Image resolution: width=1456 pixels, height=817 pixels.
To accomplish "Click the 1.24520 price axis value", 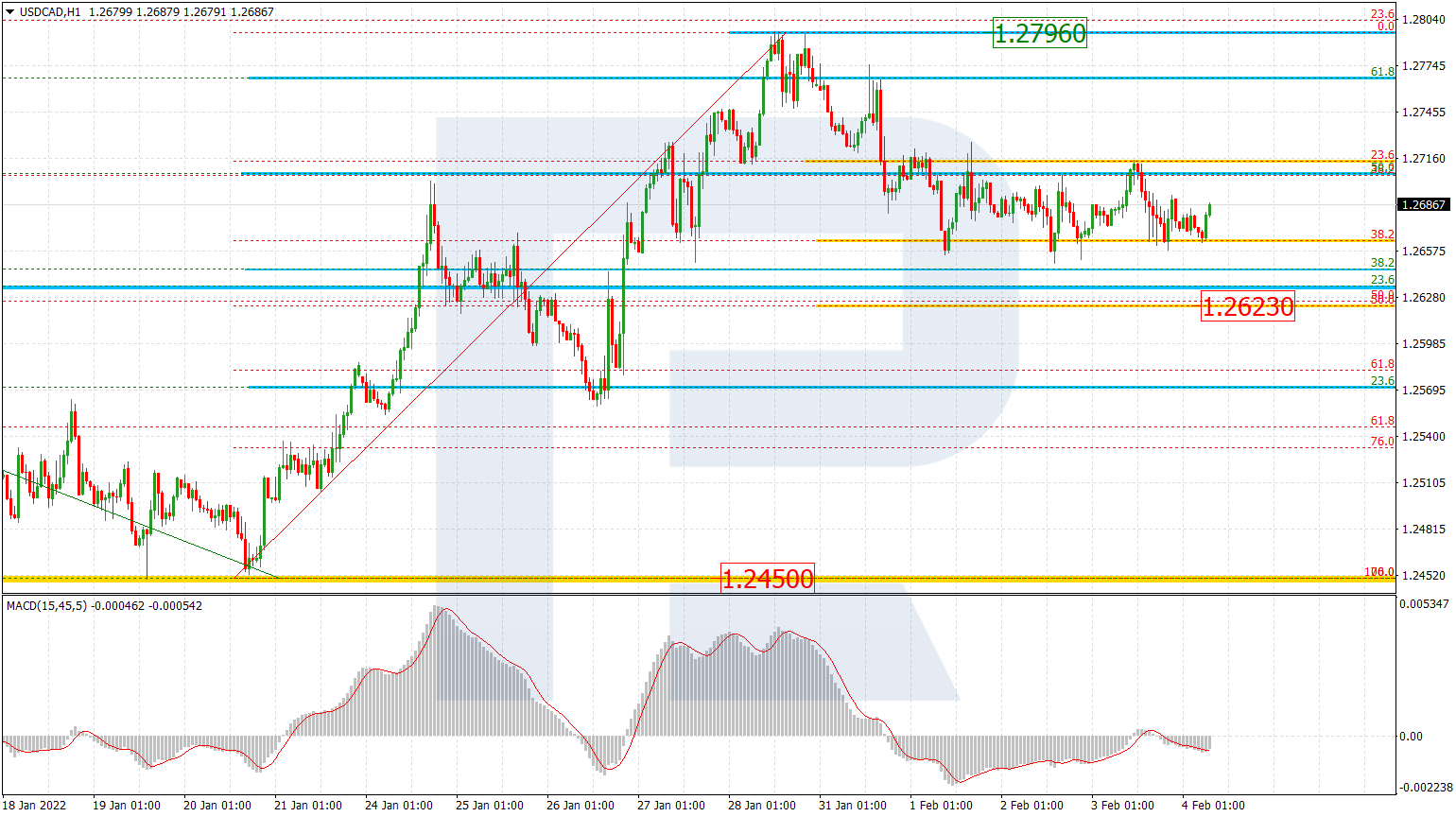I will coord(1424,575).
